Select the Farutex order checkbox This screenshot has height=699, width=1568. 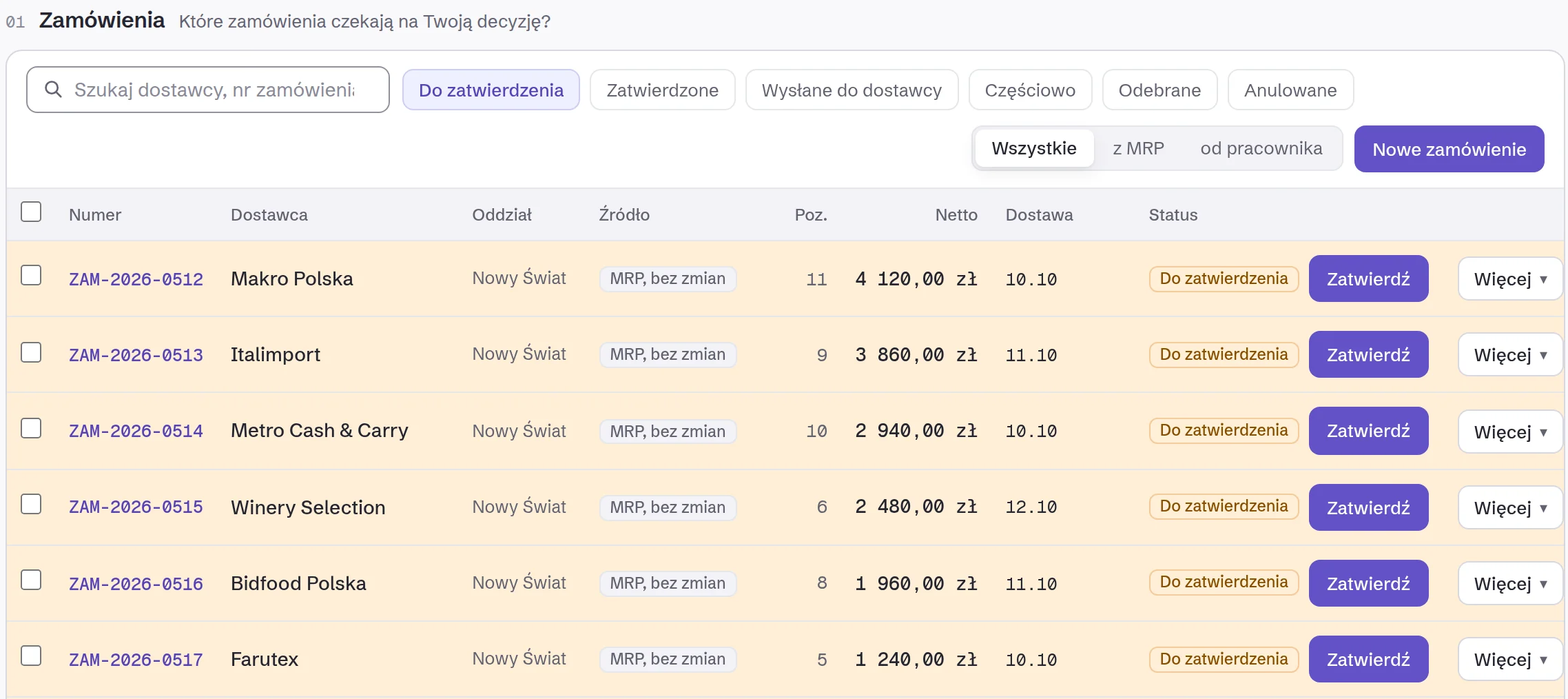coord(31,656)
